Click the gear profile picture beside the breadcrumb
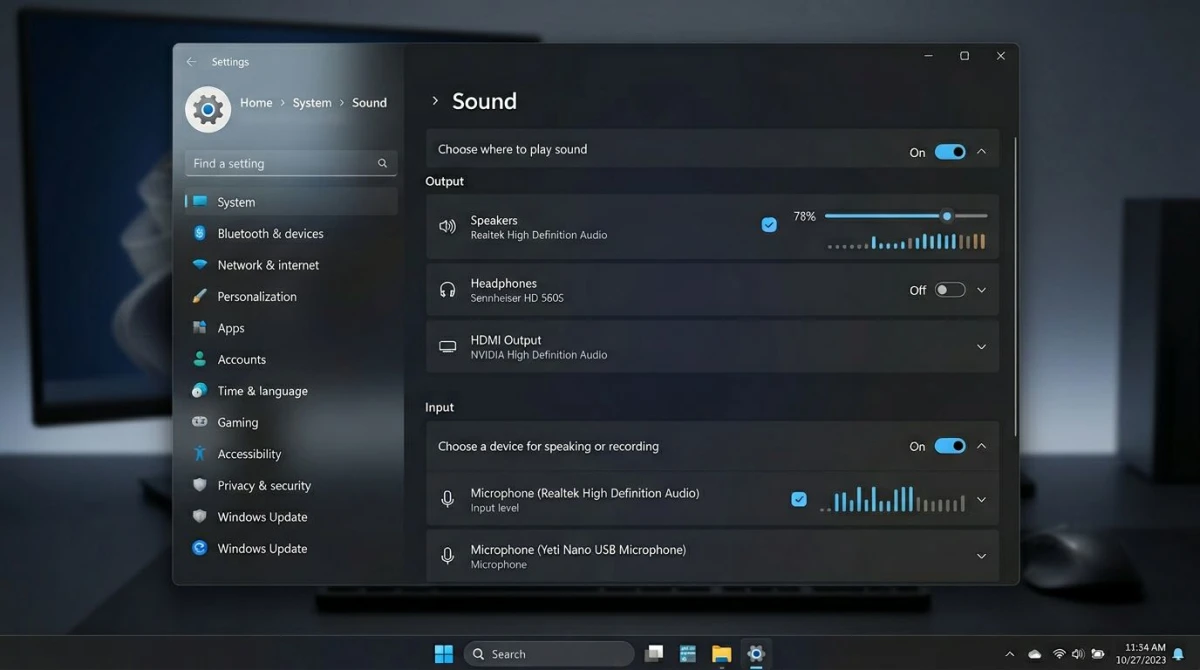Viewport: 1200px width, 670px height. tap(208, 109)
